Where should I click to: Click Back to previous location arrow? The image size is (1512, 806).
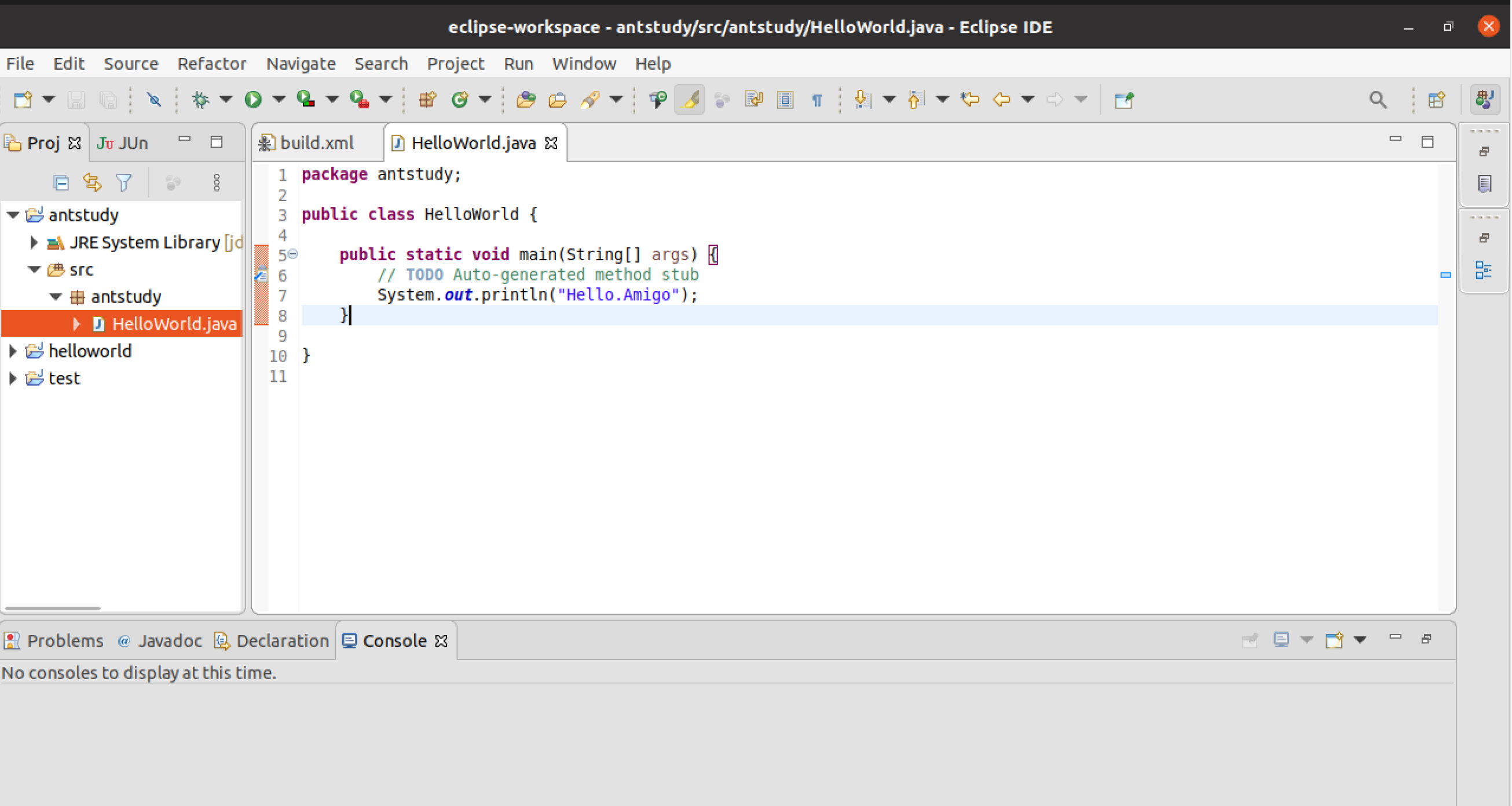[1001, 99]
